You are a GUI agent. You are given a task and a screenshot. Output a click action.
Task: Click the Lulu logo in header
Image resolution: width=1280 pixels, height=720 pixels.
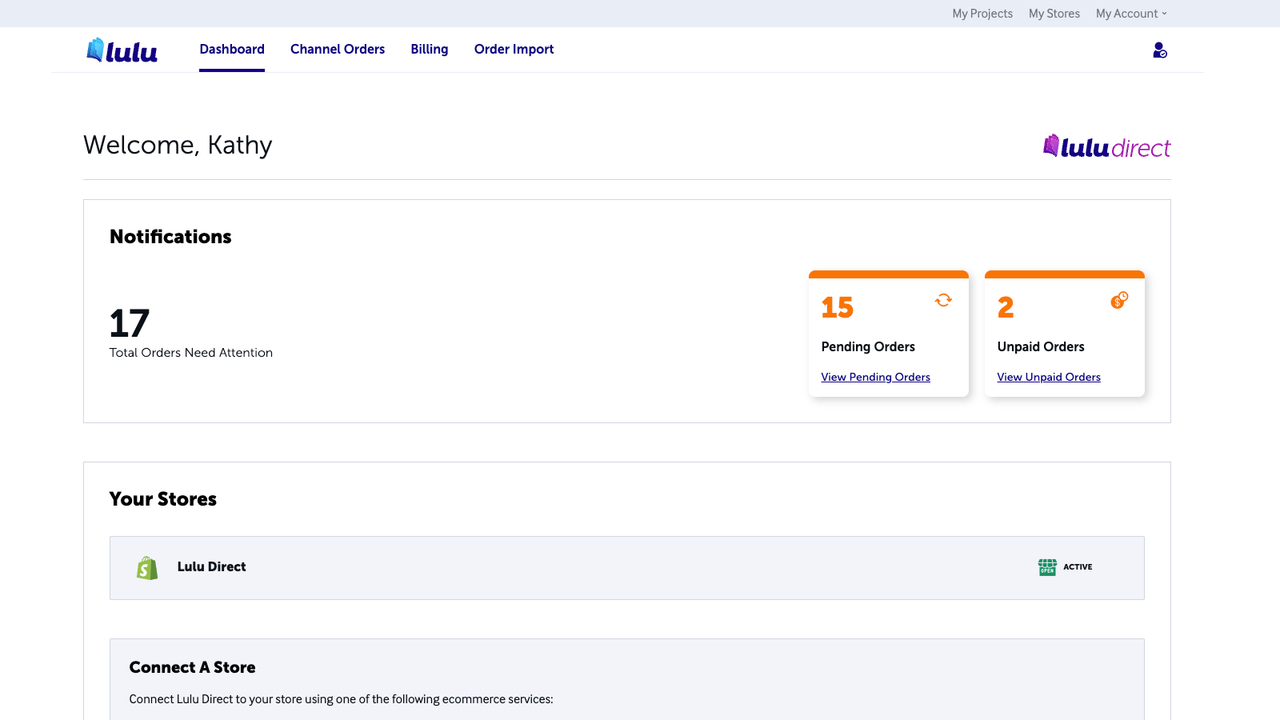tap(122, 50)
